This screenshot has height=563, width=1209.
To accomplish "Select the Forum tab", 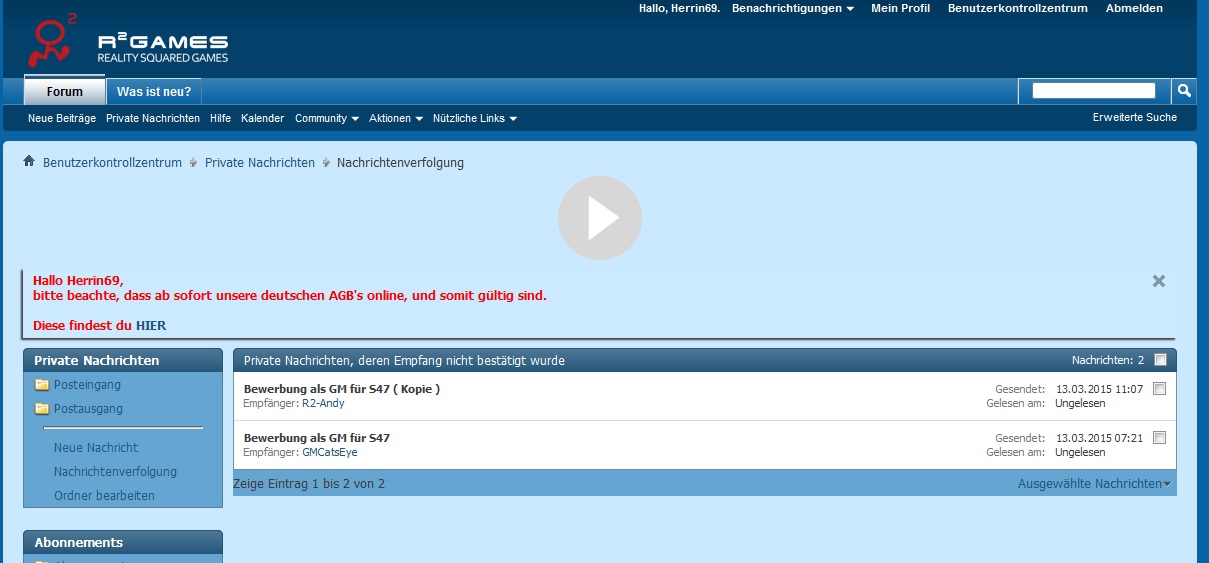I will pos(65,92).
